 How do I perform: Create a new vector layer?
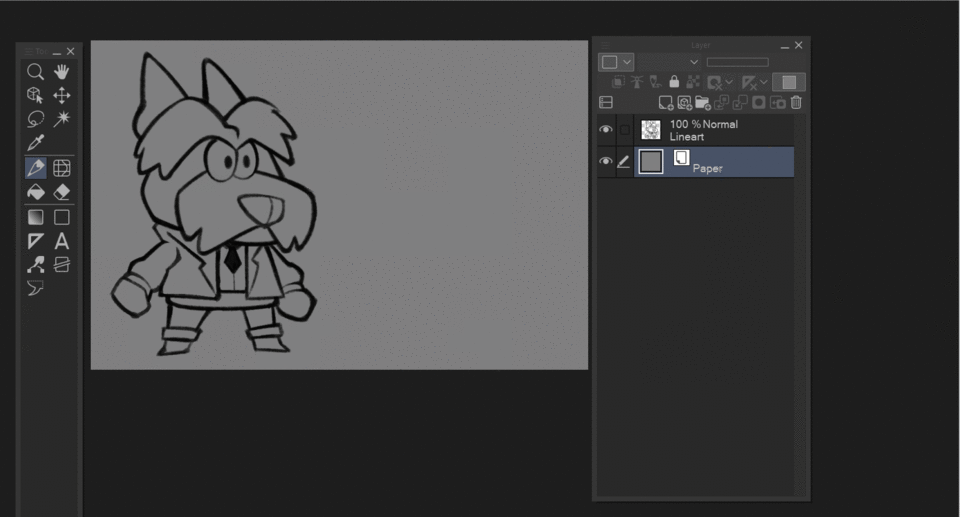(684, 102)
